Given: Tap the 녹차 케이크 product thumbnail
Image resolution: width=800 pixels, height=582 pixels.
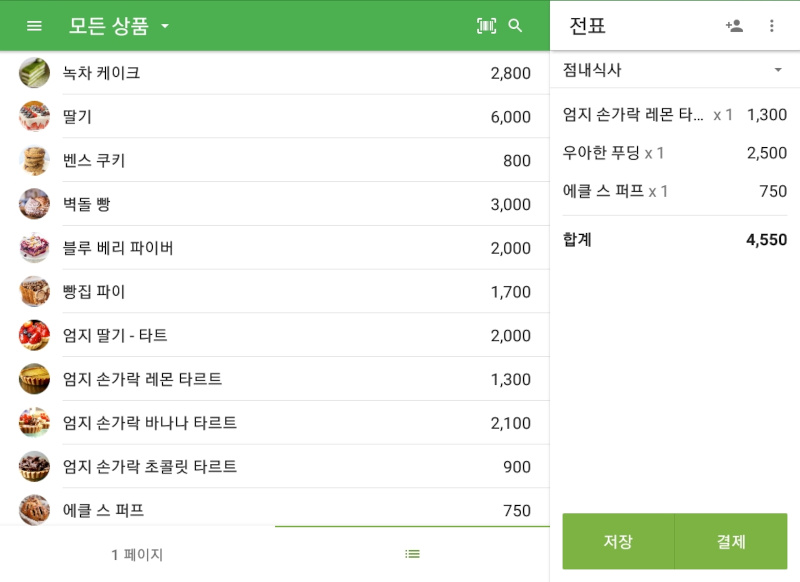Looking at the screenshot, I should (x=34, y=72).
